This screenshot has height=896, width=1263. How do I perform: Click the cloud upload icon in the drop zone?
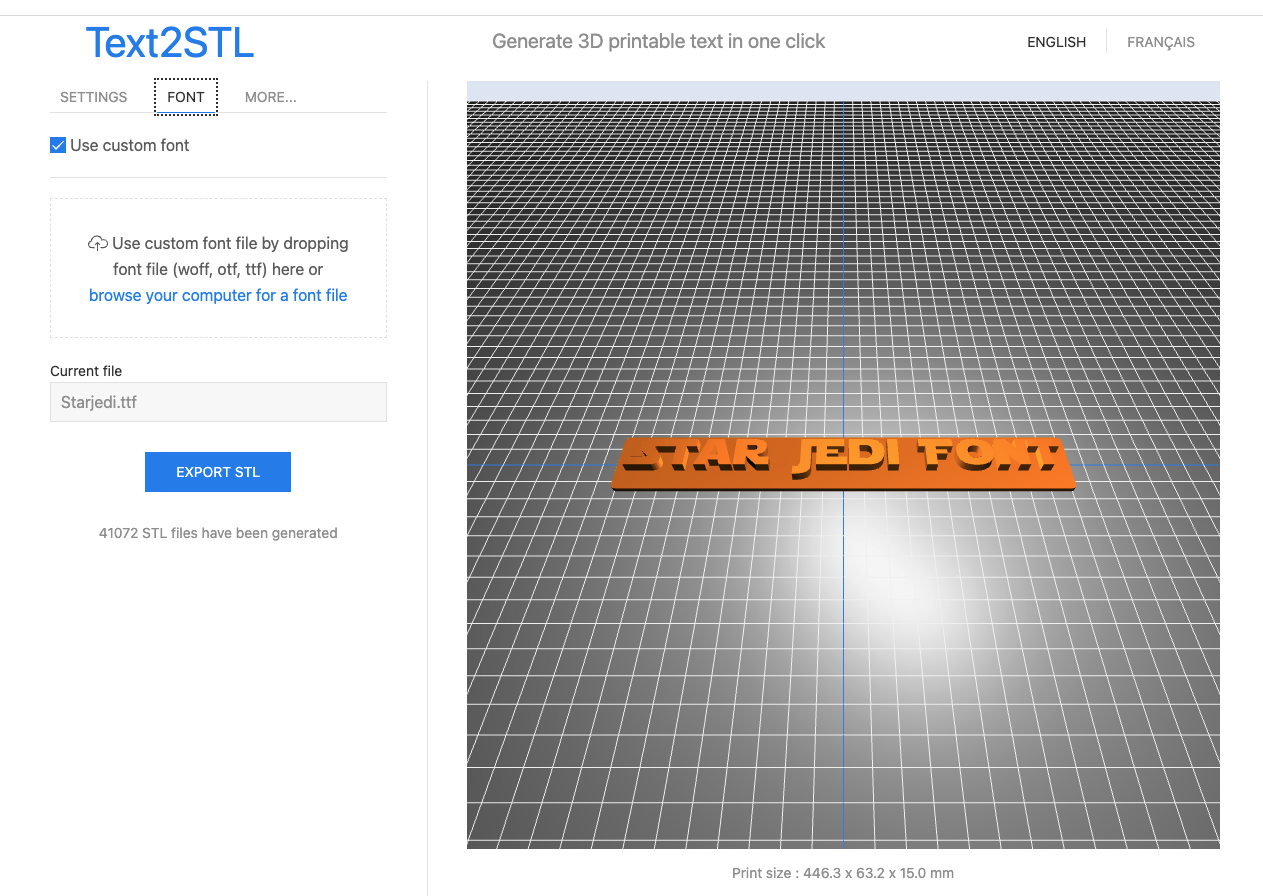point(97,242)
